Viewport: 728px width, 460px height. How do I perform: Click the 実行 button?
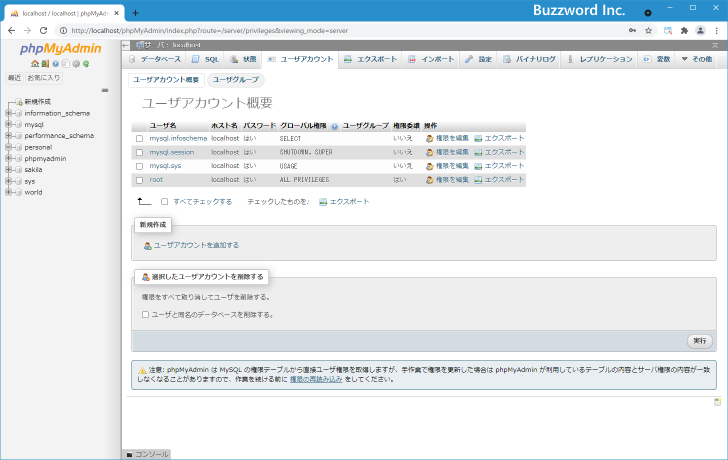pyautogui.click(x=700, y=341)
